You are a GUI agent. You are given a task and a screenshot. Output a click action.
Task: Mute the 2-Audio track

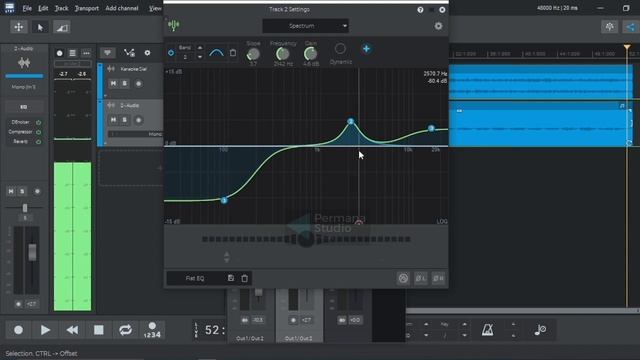point(113,120)
